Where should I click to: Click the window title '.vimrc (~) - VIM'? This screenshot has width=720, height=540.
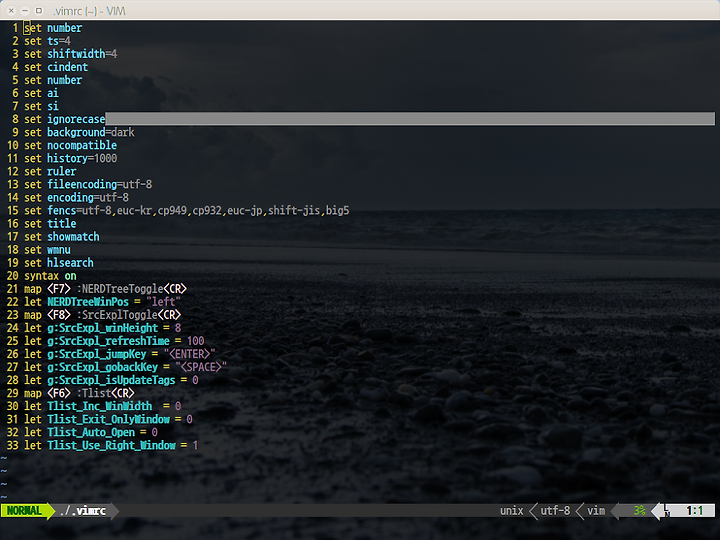coord(89,11)
